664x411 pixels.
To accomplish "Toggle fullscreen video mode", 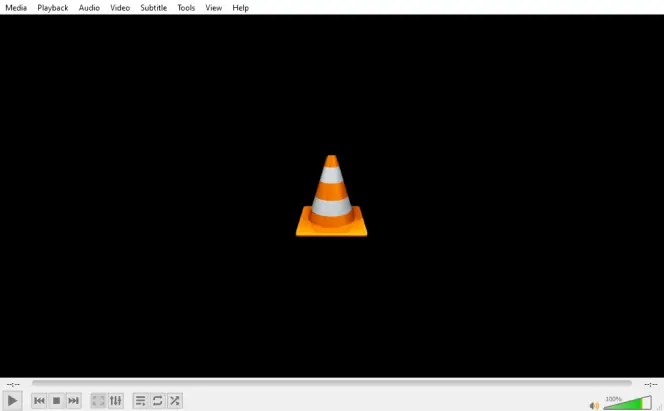I will (x=98, y=400).
